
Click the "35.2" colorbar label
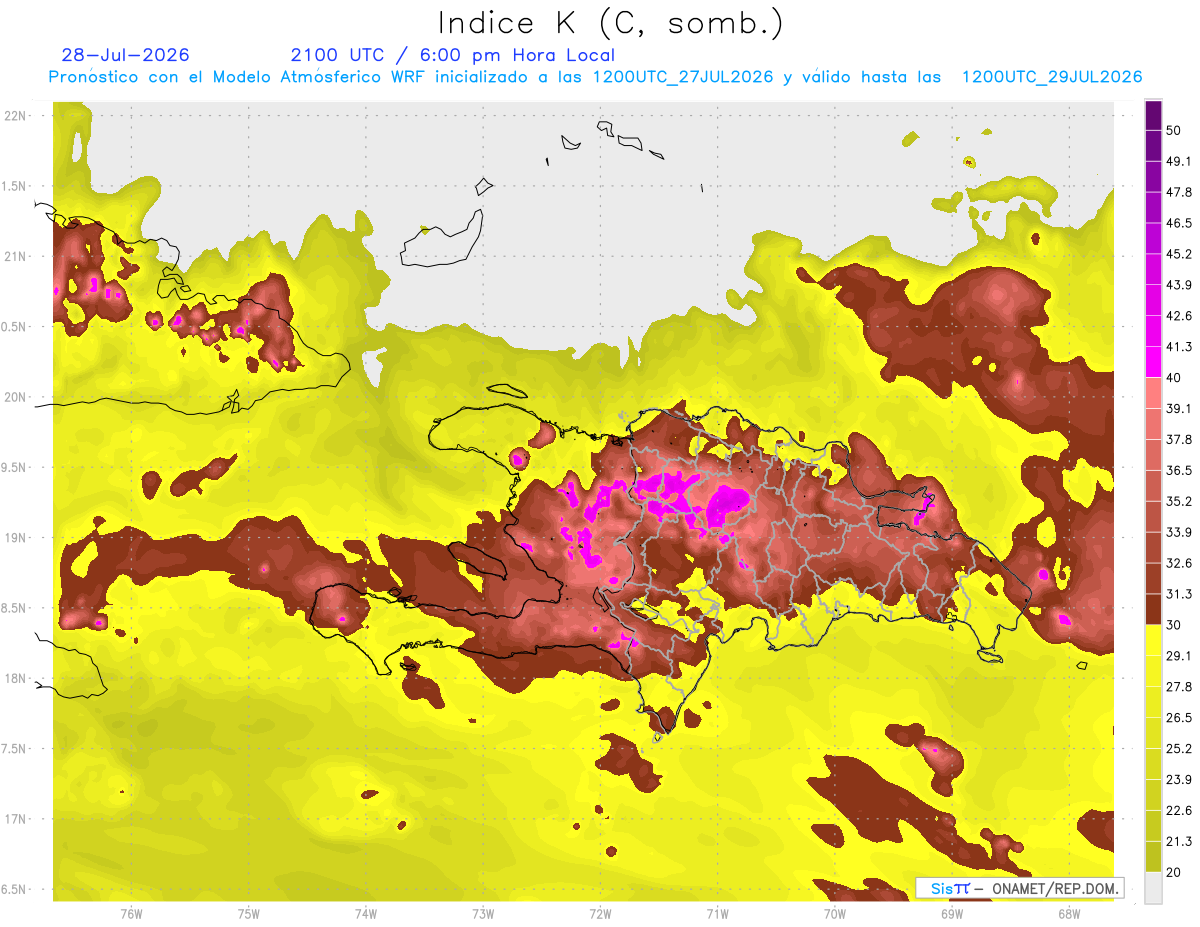click(1180, 501)
